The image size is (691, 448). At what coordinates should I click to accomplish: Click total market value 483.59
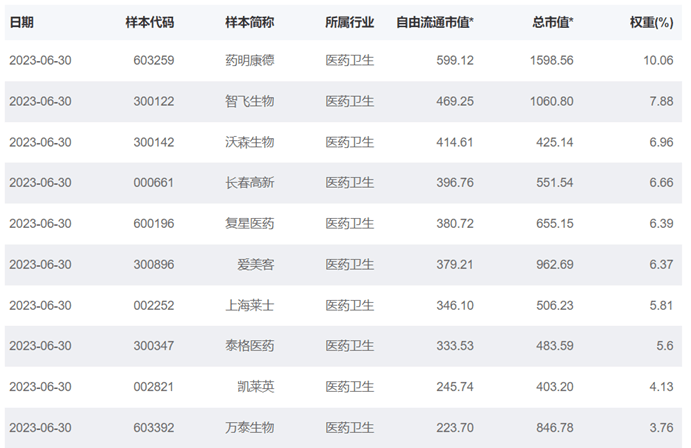555,346
